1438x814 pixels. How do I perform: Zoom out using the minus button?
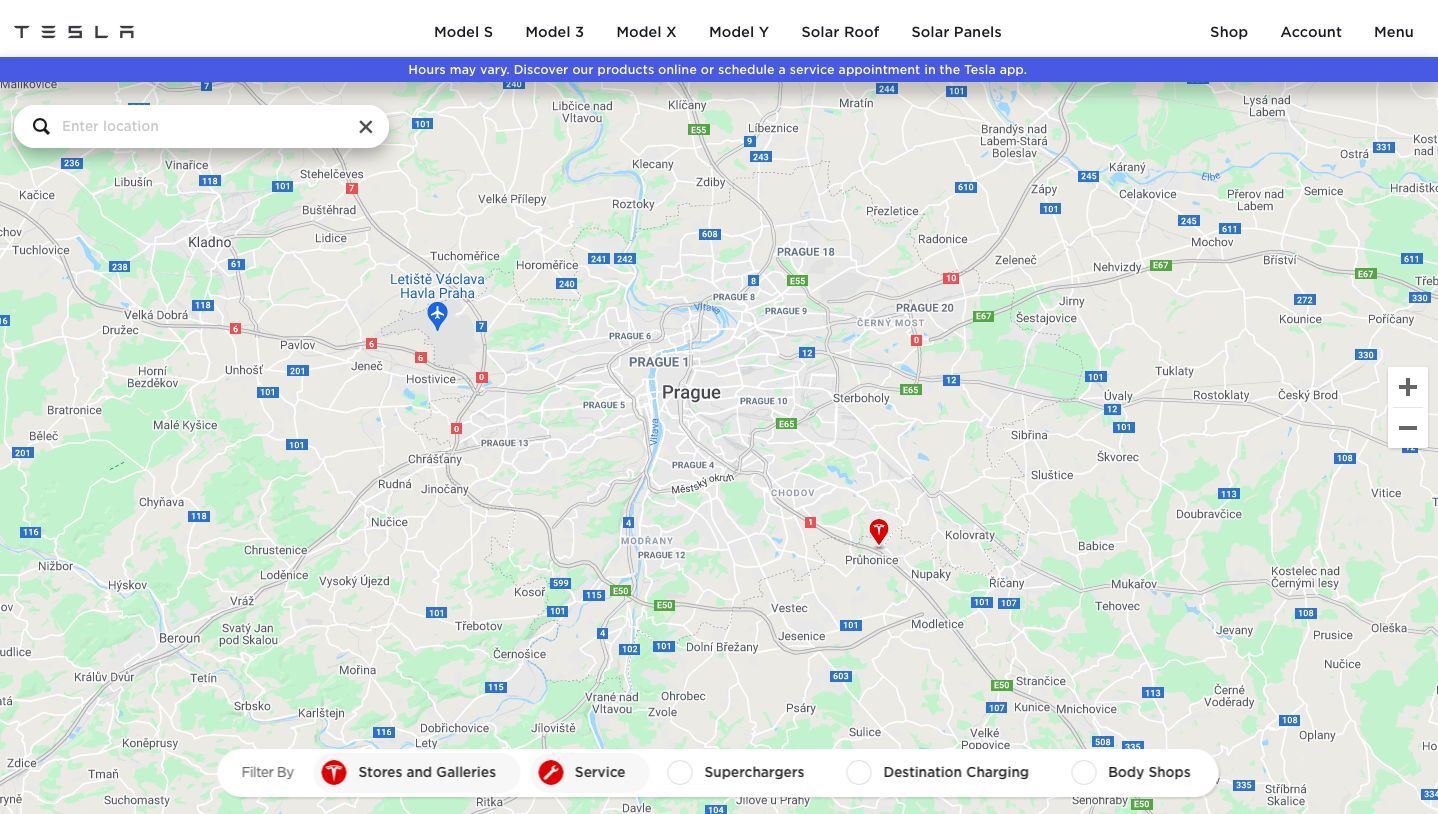click(x=1407, y=428)
